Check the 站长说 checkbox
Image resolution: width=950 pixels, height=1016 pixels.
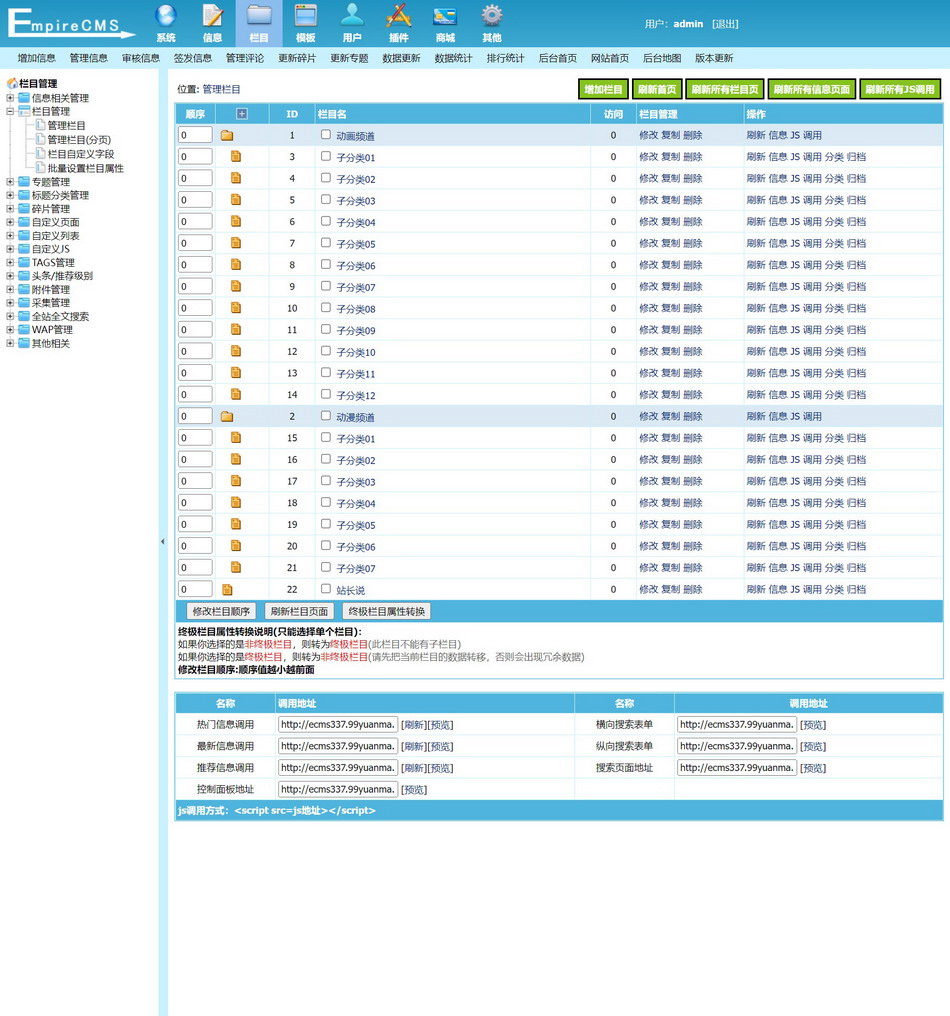[x=326, y=589]
